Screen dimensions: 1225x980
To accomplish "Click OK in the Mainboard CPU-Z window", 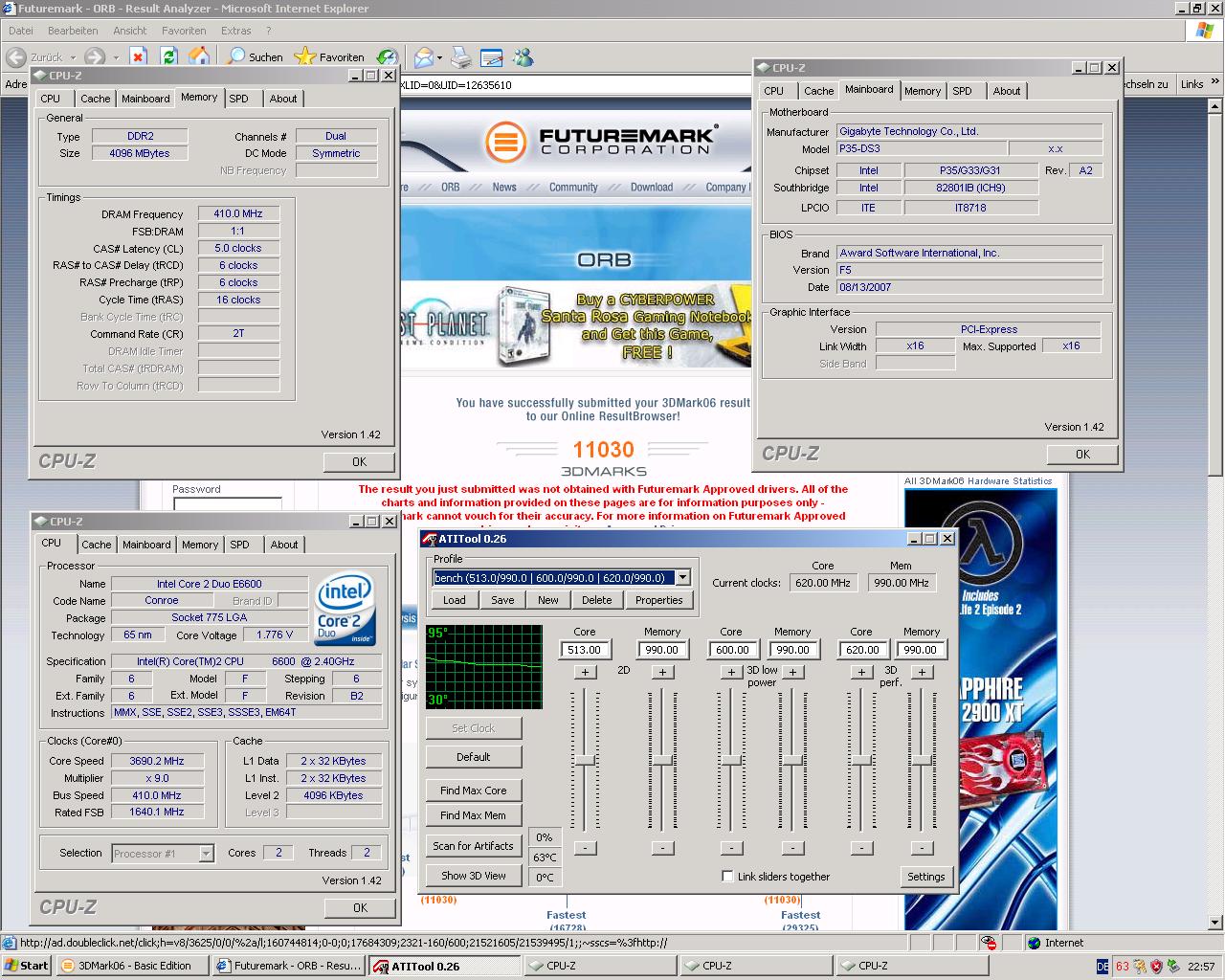I will [1082, 455].
